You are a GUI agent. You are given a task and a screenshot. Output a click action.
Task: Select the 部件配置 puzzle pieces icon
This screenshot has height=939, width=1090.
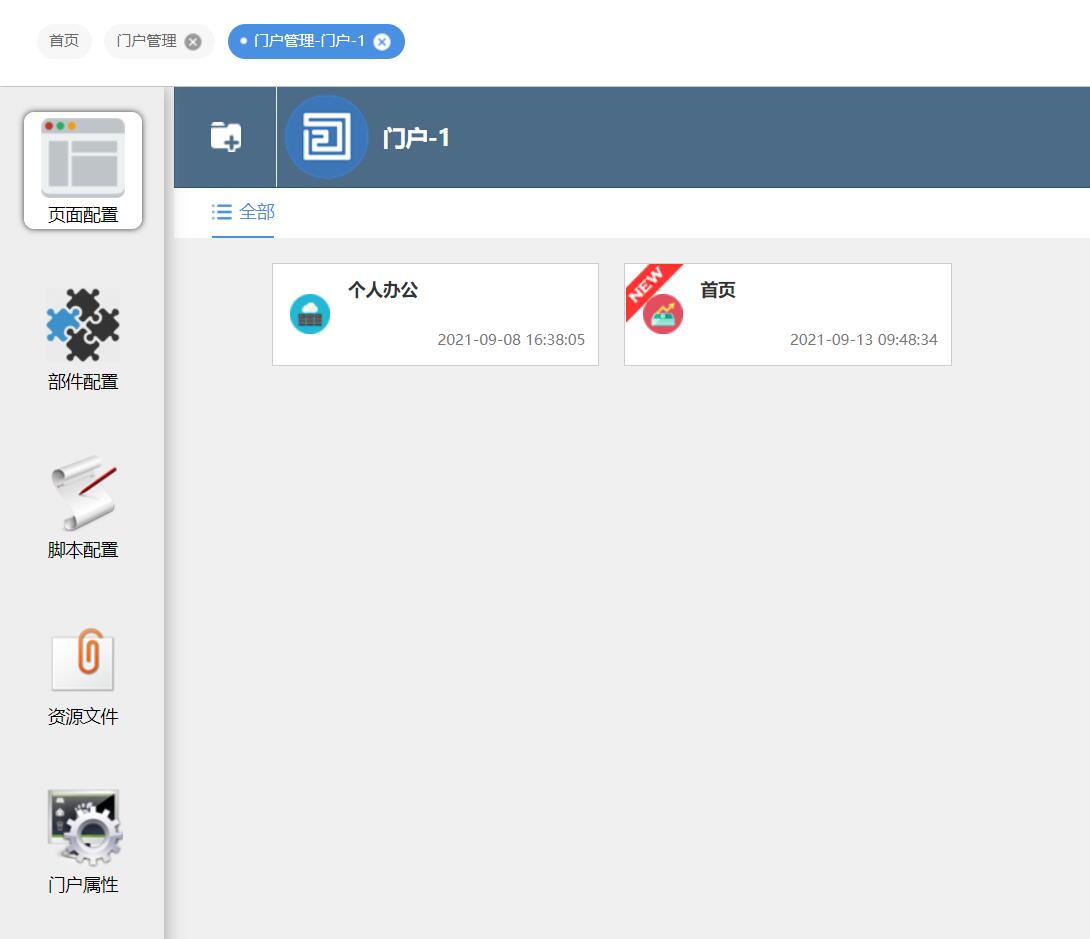tap(83, 325)
